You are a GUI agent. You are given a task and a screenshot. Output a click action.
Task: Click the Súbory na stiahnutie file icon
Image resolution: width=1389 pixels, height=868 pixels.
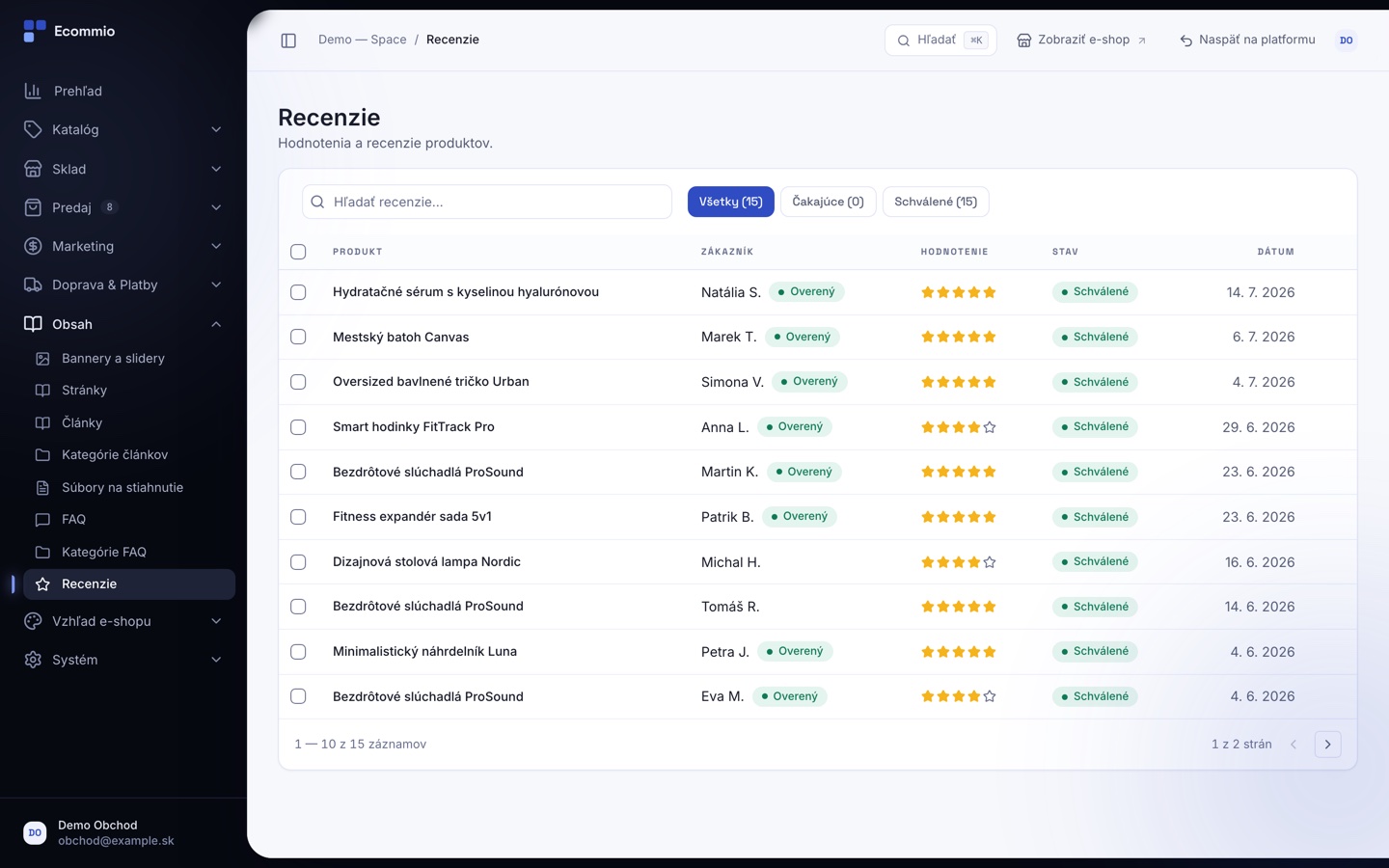[x=42, y=488]
